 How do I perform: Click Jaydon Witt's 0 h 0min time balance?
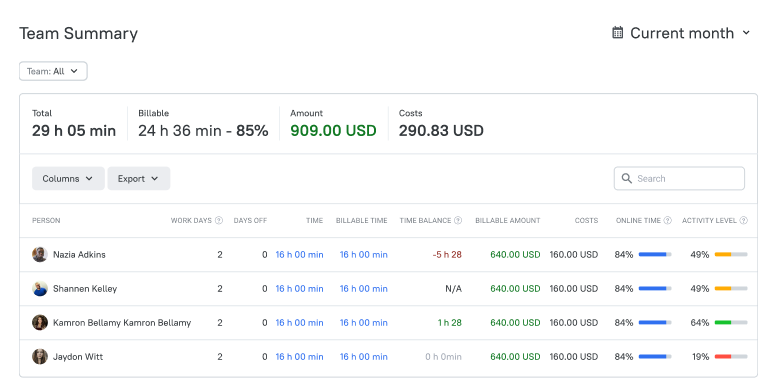[x=443, y=357]
